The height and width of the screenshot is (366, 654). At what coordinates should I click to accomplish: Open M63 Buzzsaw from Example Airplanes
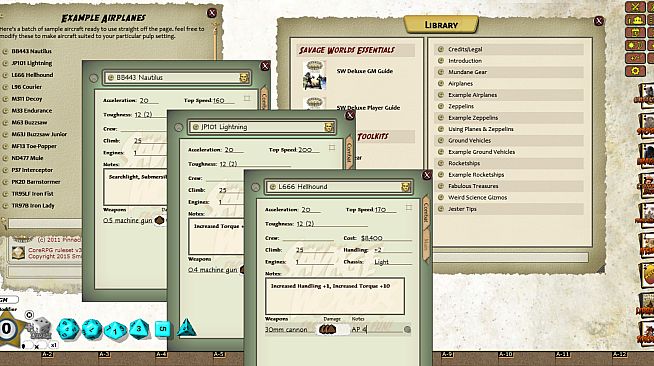29,123
